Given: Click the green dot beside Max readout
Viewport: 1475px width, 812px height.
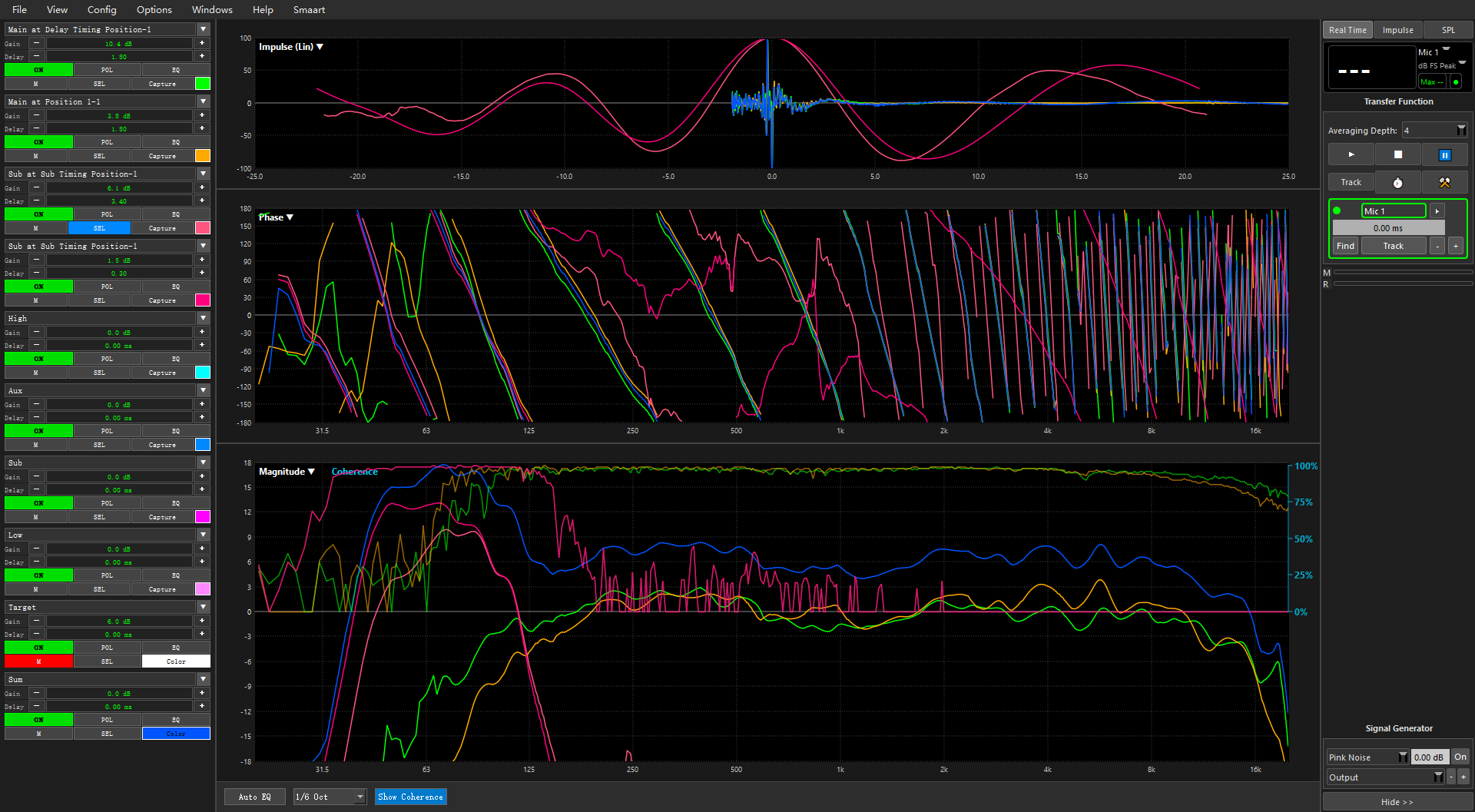Looking at the screenshot, I should pyautogui.click(x=1456, y=81).
